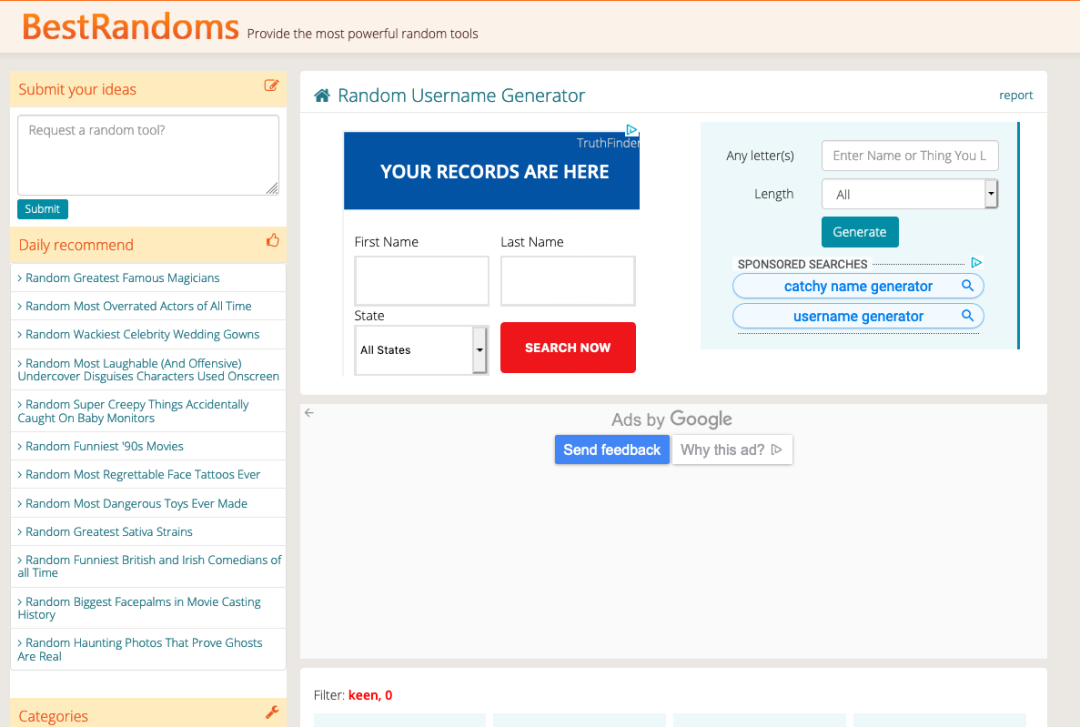Click the report link
The height and width of the screenshot is (727, 1080).
1016,95
